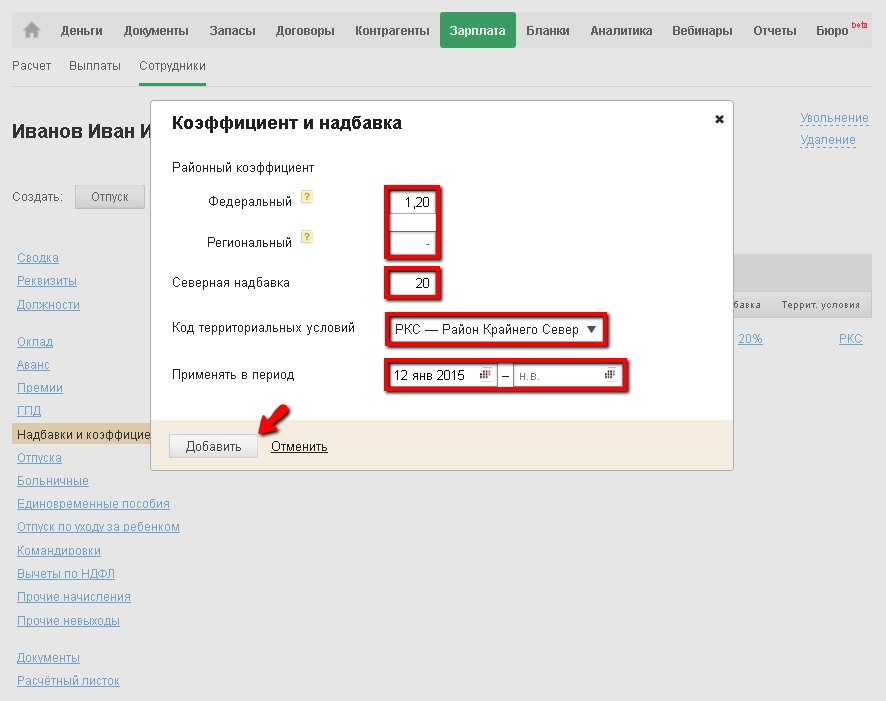
Task: Open Вычеты по НДФЛ link
Action: click(x=66, y=573)
